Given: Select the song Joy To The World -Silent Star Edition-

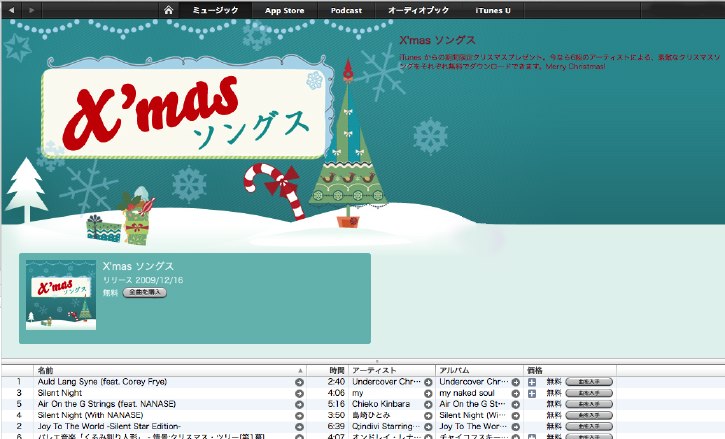Looking at the screenshot, I should [109, 427].
